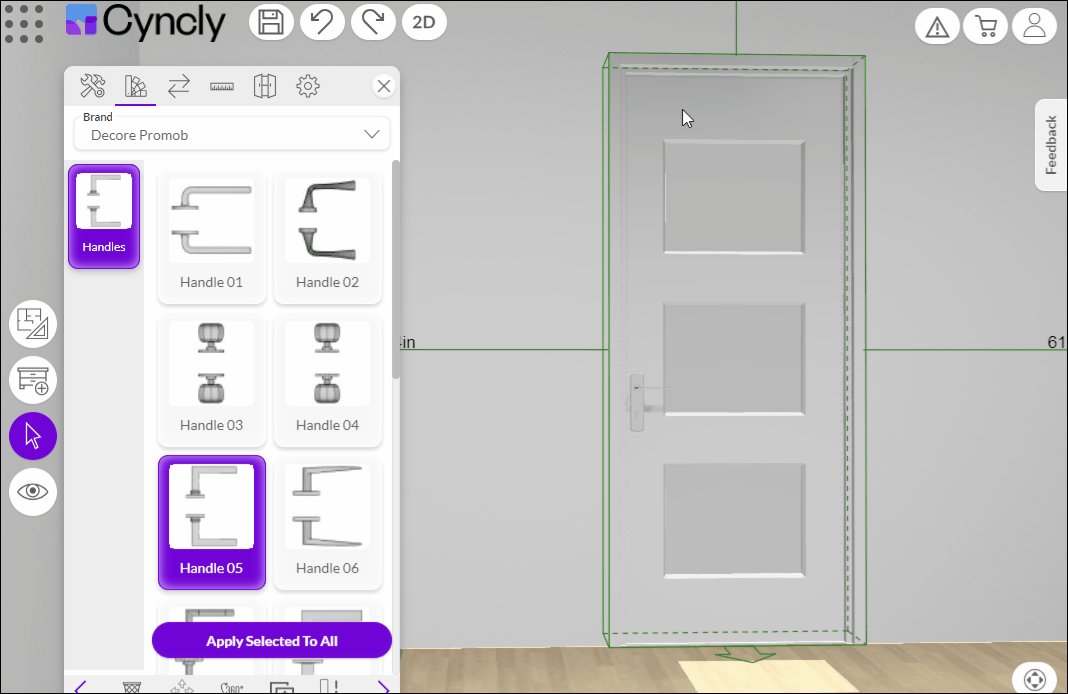This screenshot has height=694, width=1068.
Task: Activate the selection pointer tool
Action: pyautogui.click(x=33, y=436)
